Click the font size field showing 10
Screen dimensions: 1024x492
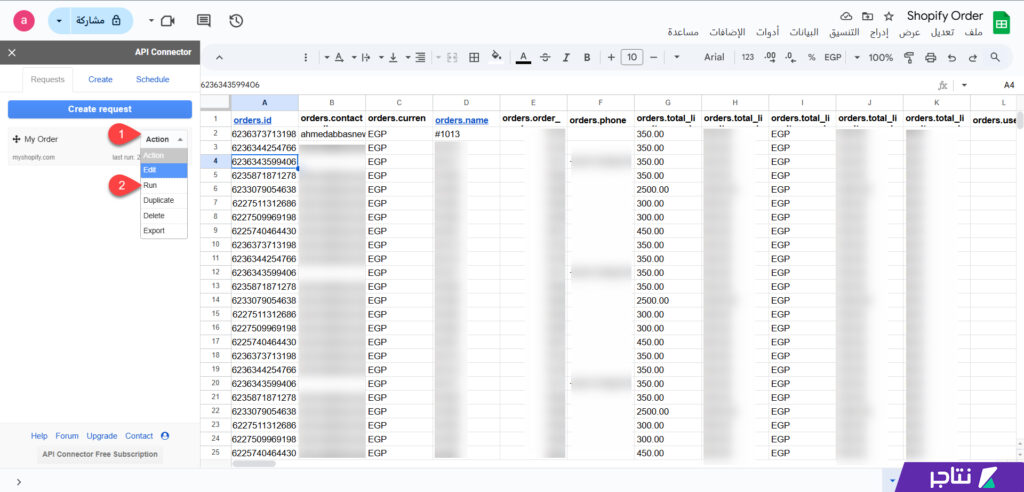[x=632, y=57]
